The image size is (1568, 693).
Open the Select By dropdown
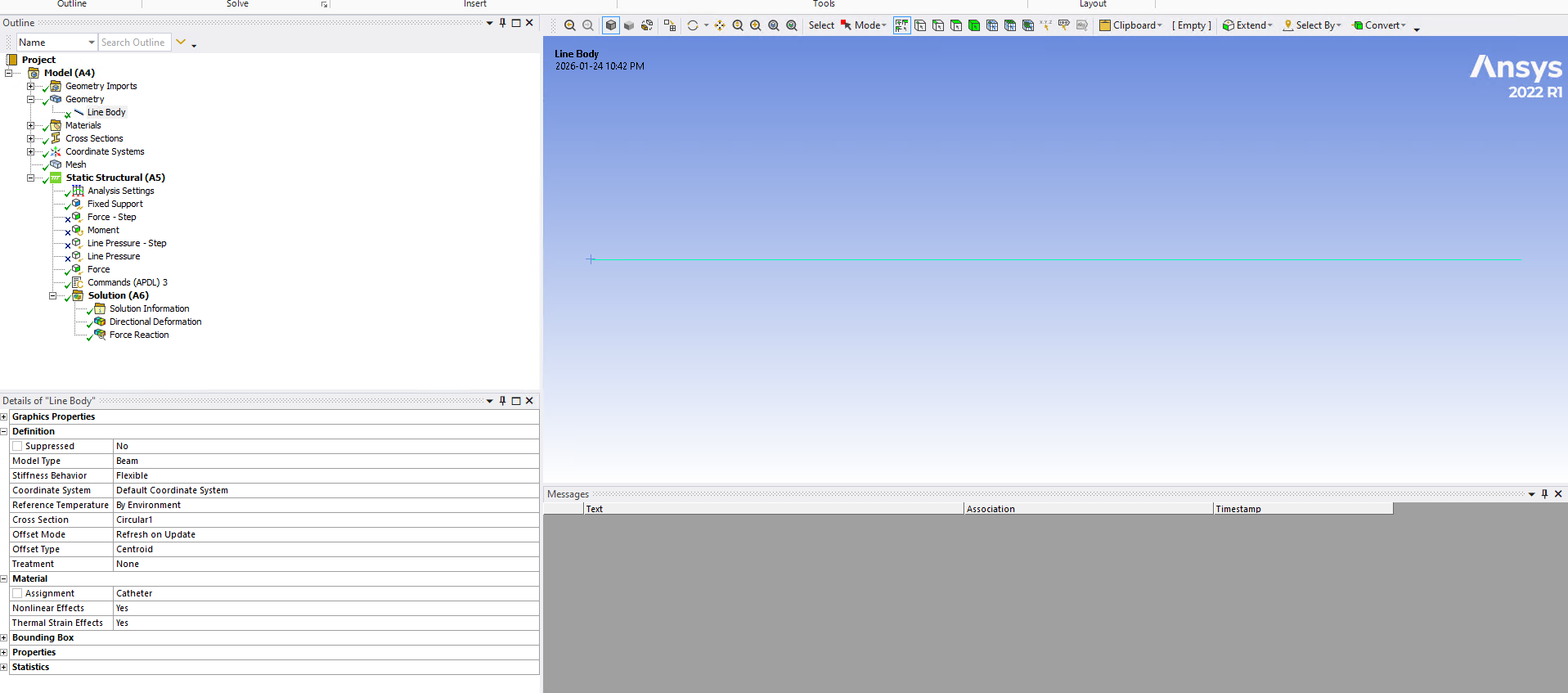click(x=1312, y=25)
